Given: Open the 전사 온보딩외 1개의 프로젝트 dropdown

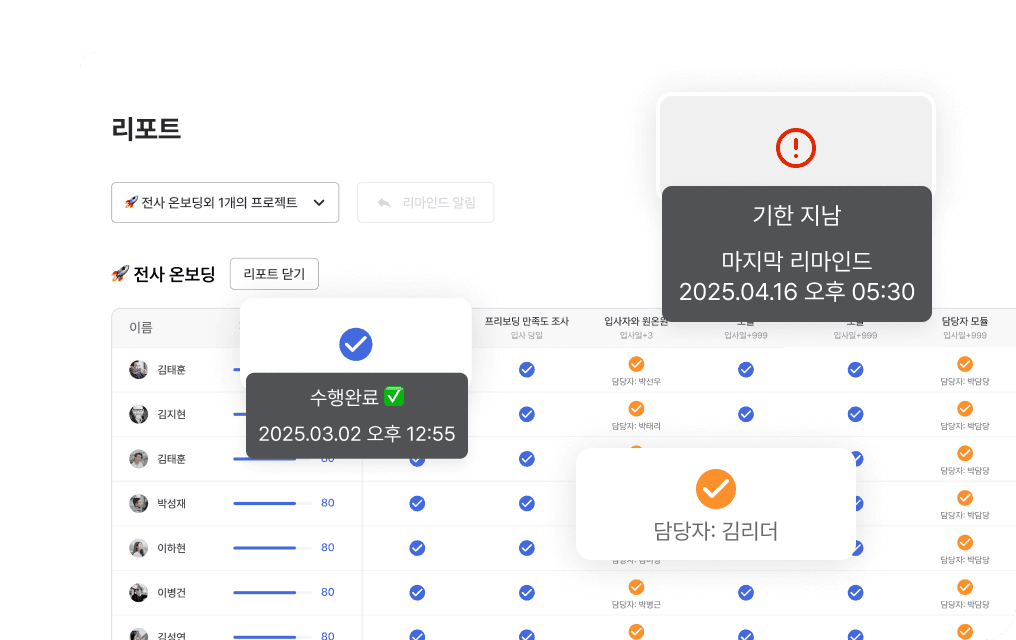Looking at the screenshot, I should tap(225, 203).
